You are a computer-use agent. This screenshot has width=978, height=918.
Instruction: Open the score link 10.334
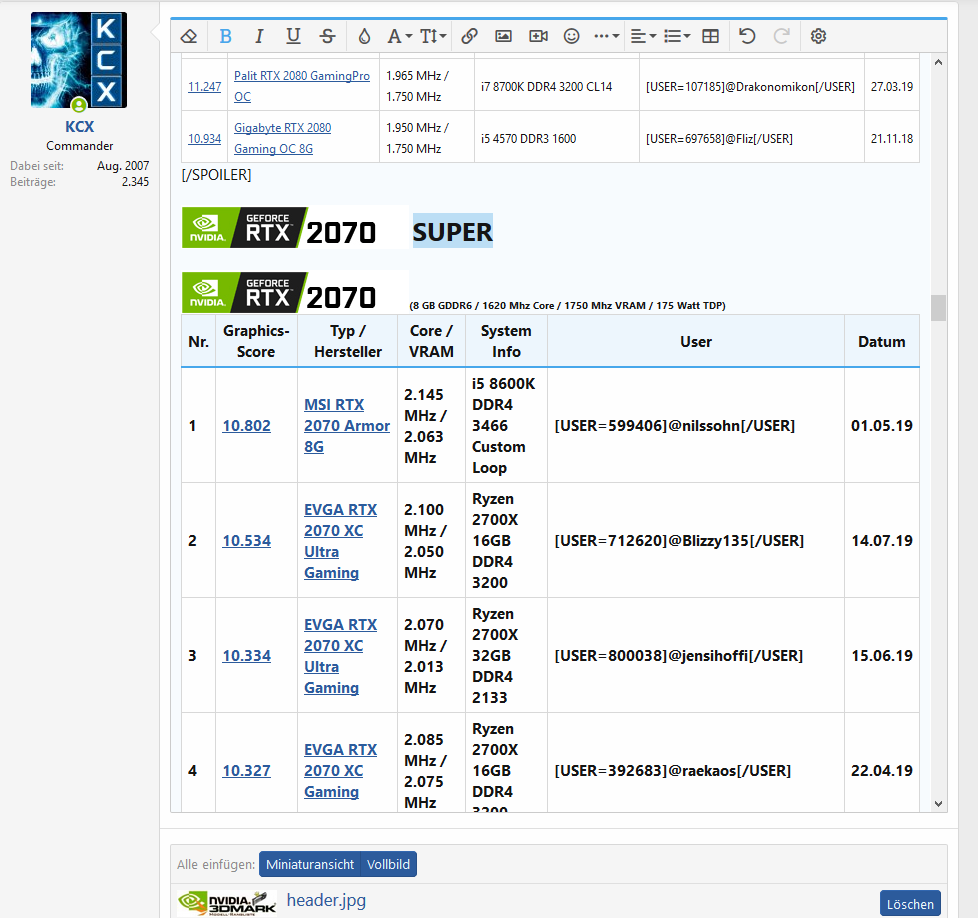(246, 656)
